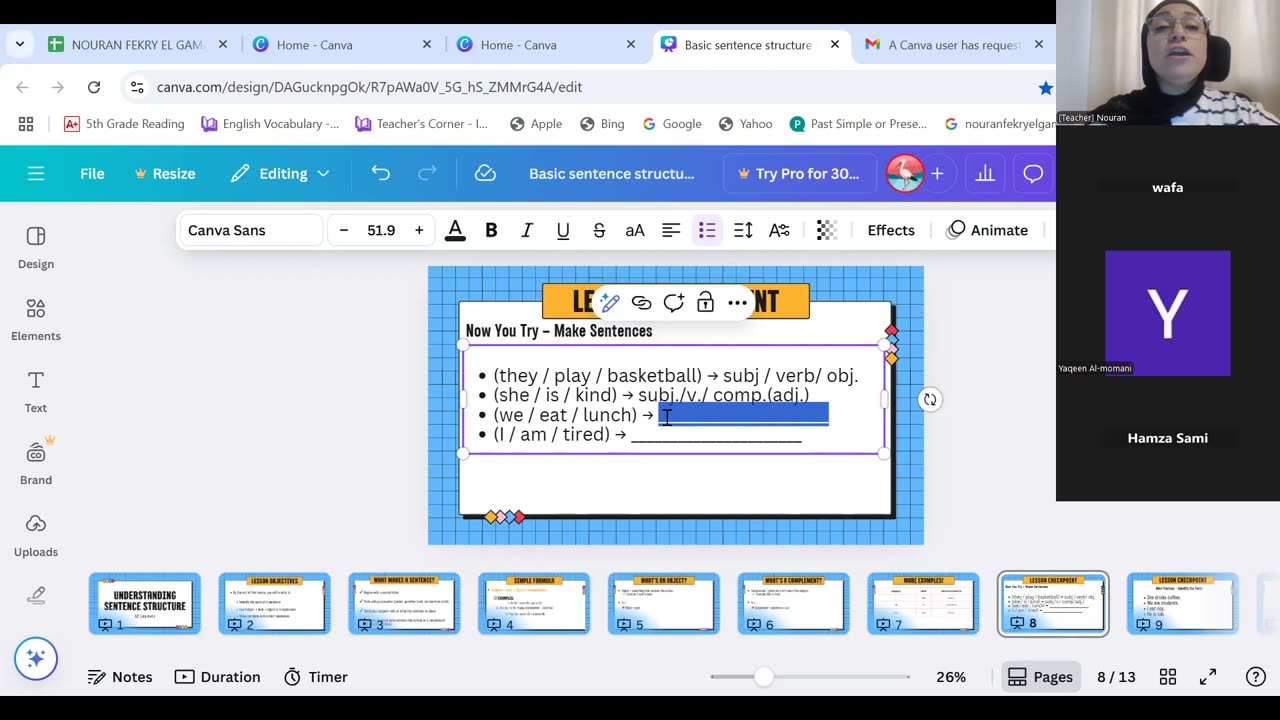The width and height of the screenshot is (1280, 720).
Task: Click the 26% zoom level
Action: (x=951, y=677)
